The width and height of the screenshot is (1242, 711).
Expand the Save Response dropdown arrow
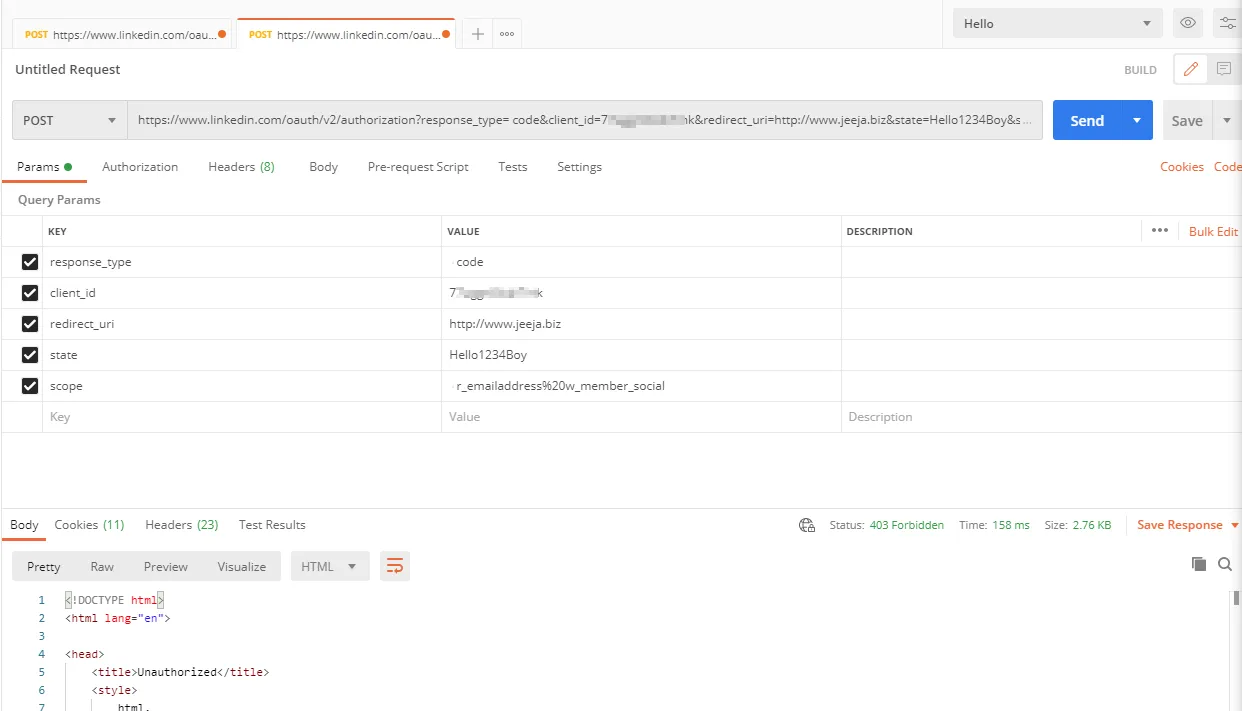pos(1235,525)
